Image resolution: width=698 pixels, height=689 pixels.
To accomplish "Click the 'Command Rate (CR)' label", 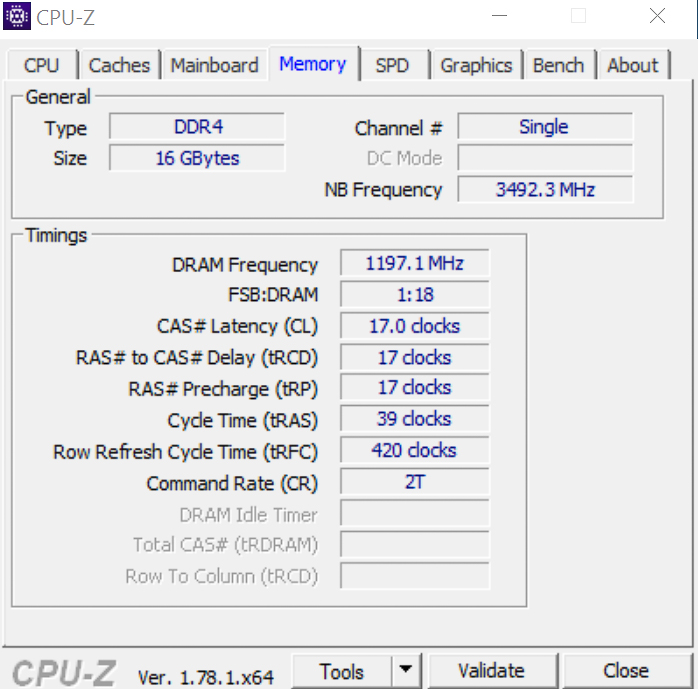I will click(x=232, y=484).
